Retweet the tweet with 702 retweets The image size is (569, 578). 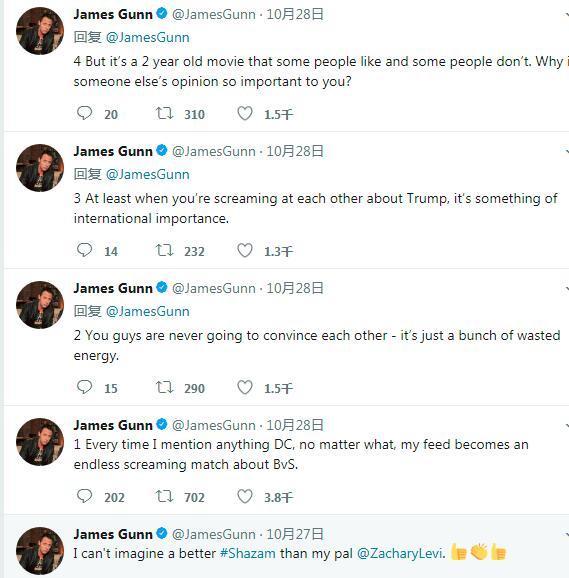pyautogui.click(x=164, y=497)
